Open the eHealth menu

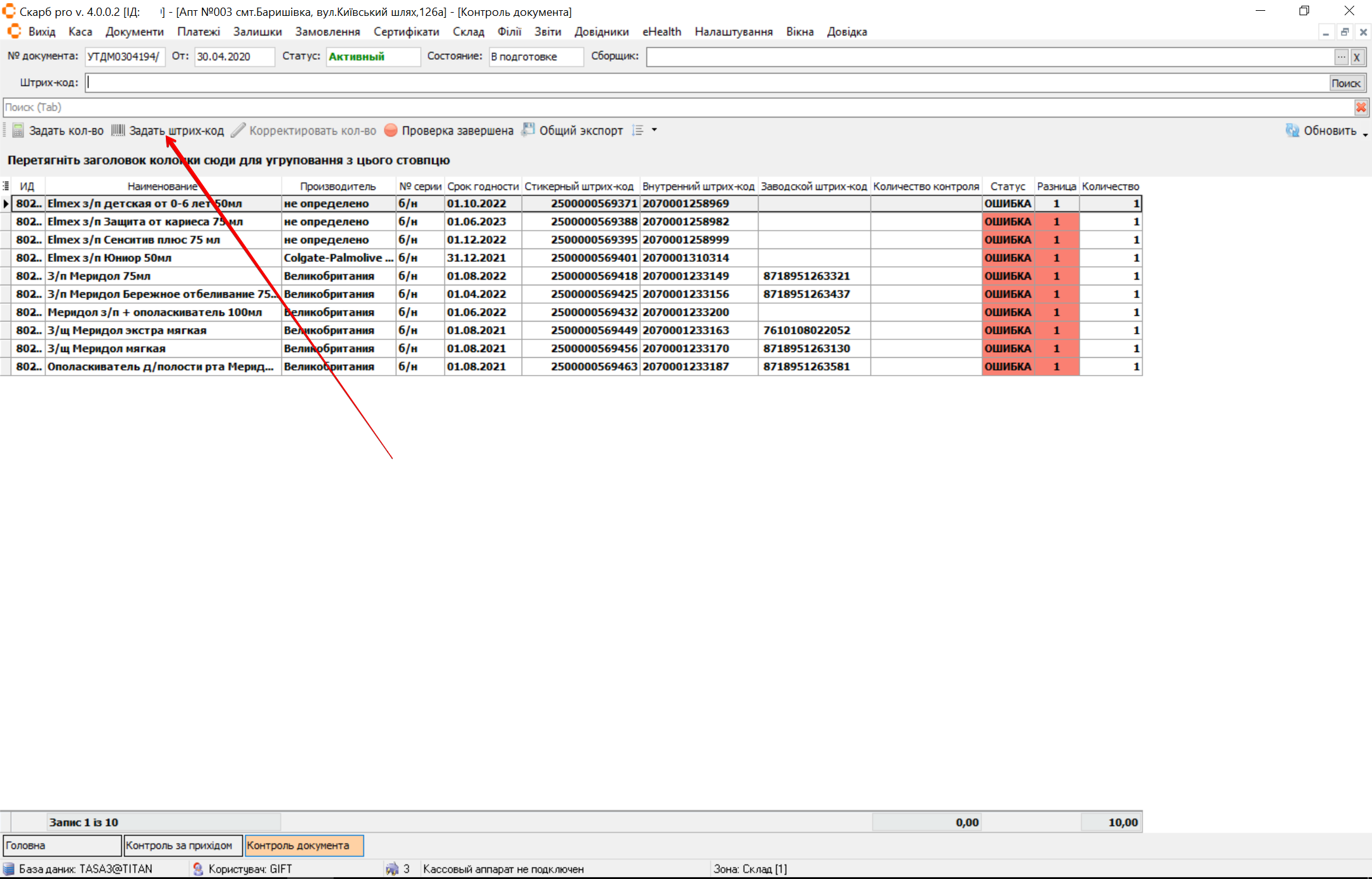tap(661, 32)
